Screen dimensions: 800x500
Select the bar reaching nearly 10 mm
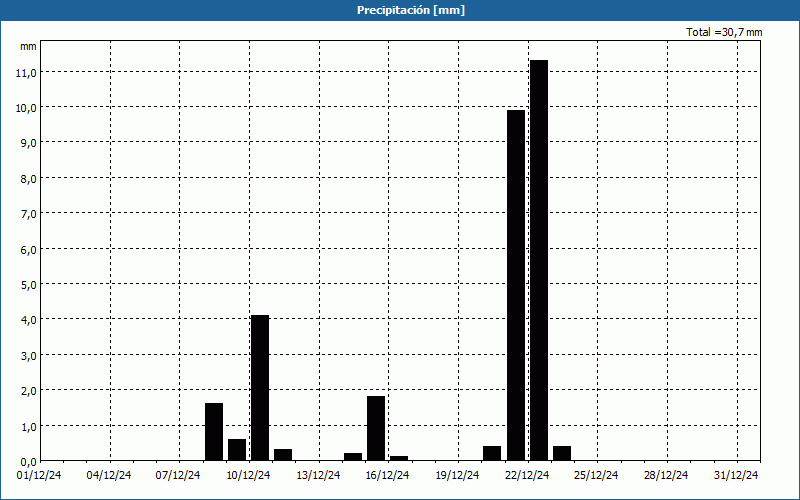[x=516, y=285]
